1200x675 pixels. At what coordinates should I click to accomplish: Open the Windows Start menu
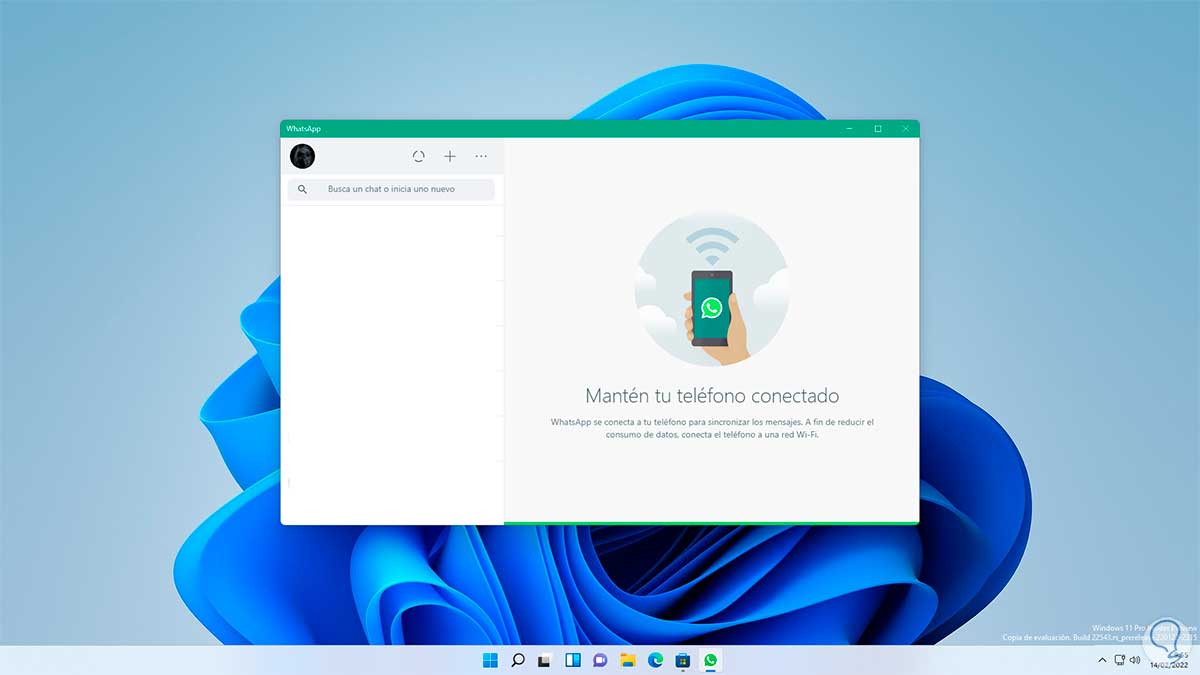tap(491, 660)
